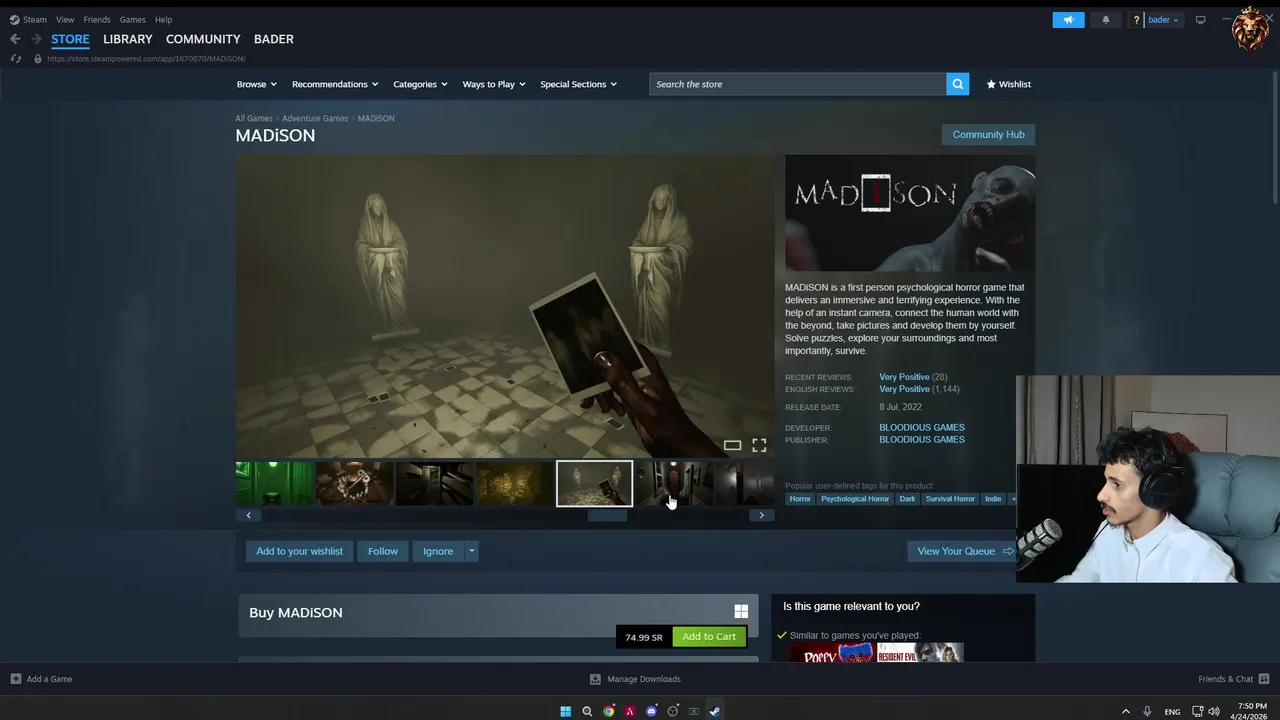Viewport: 1280px width, 720px height.
Task: Stop or reload the page with the address-bar icon
Action: click(x=15, y=59)
